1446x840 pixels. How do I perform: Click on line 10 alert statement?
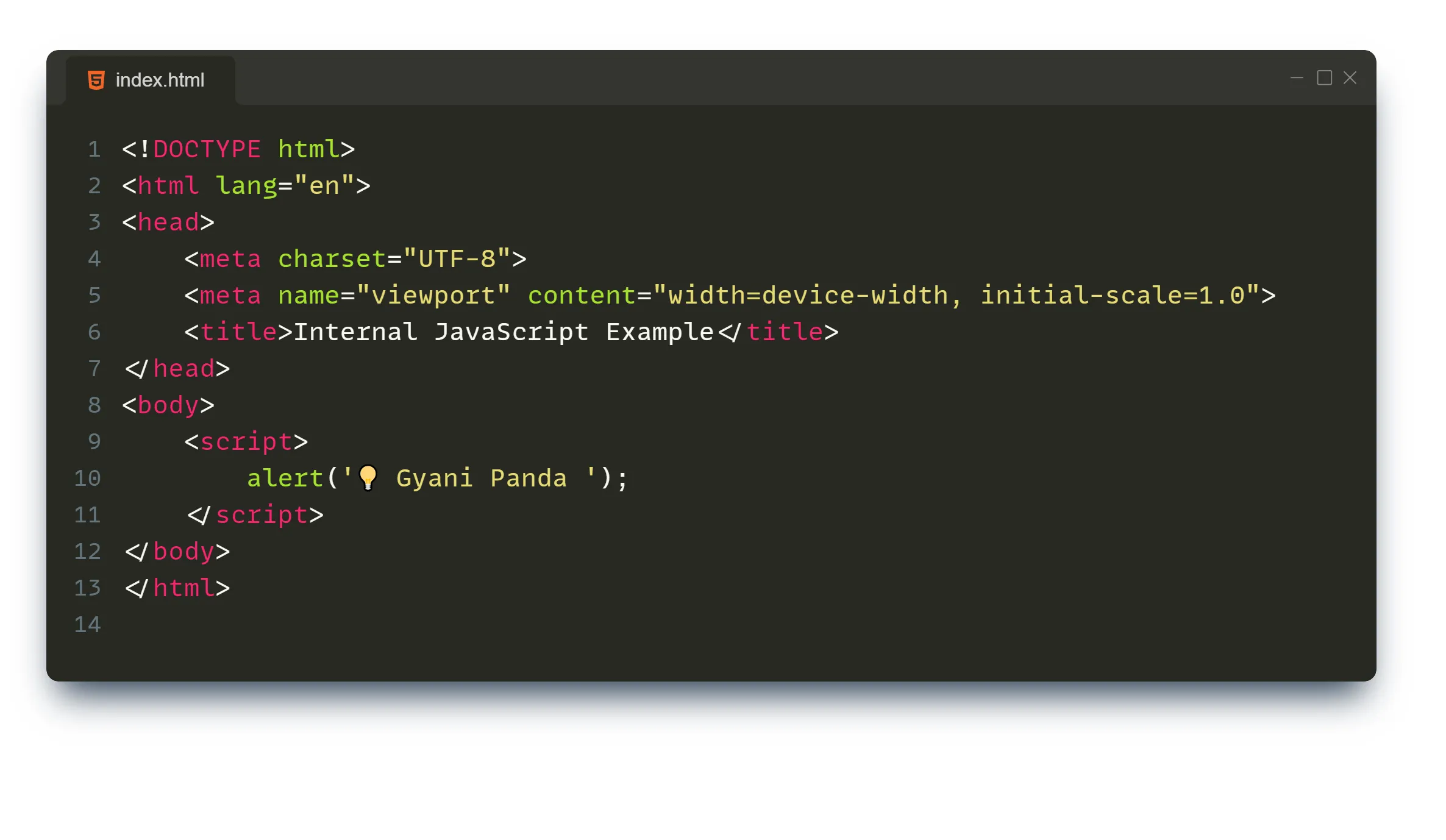(437, 478)
